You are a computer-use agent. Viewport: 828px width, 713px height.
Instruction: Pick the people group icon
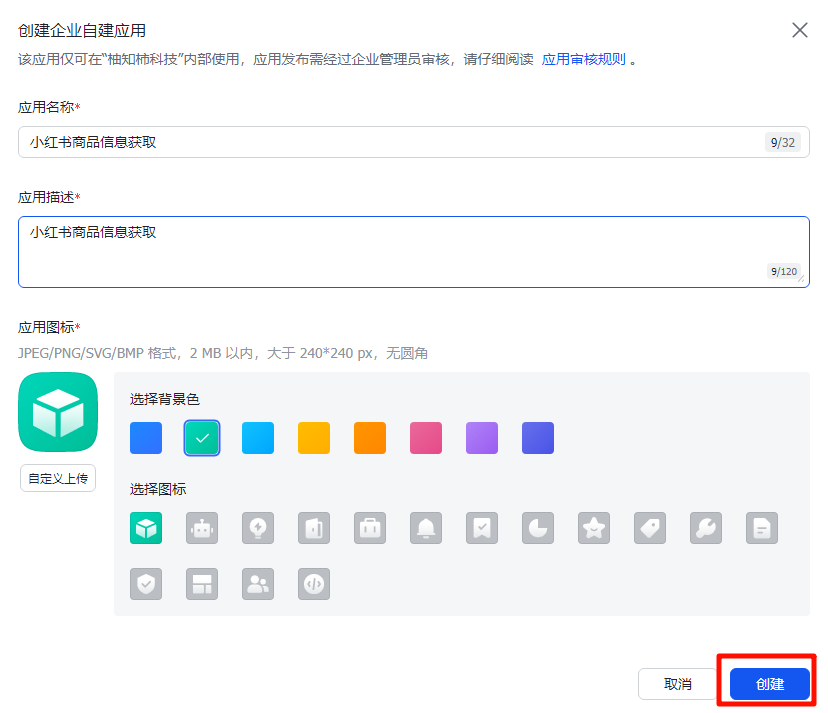click(258, 584)
